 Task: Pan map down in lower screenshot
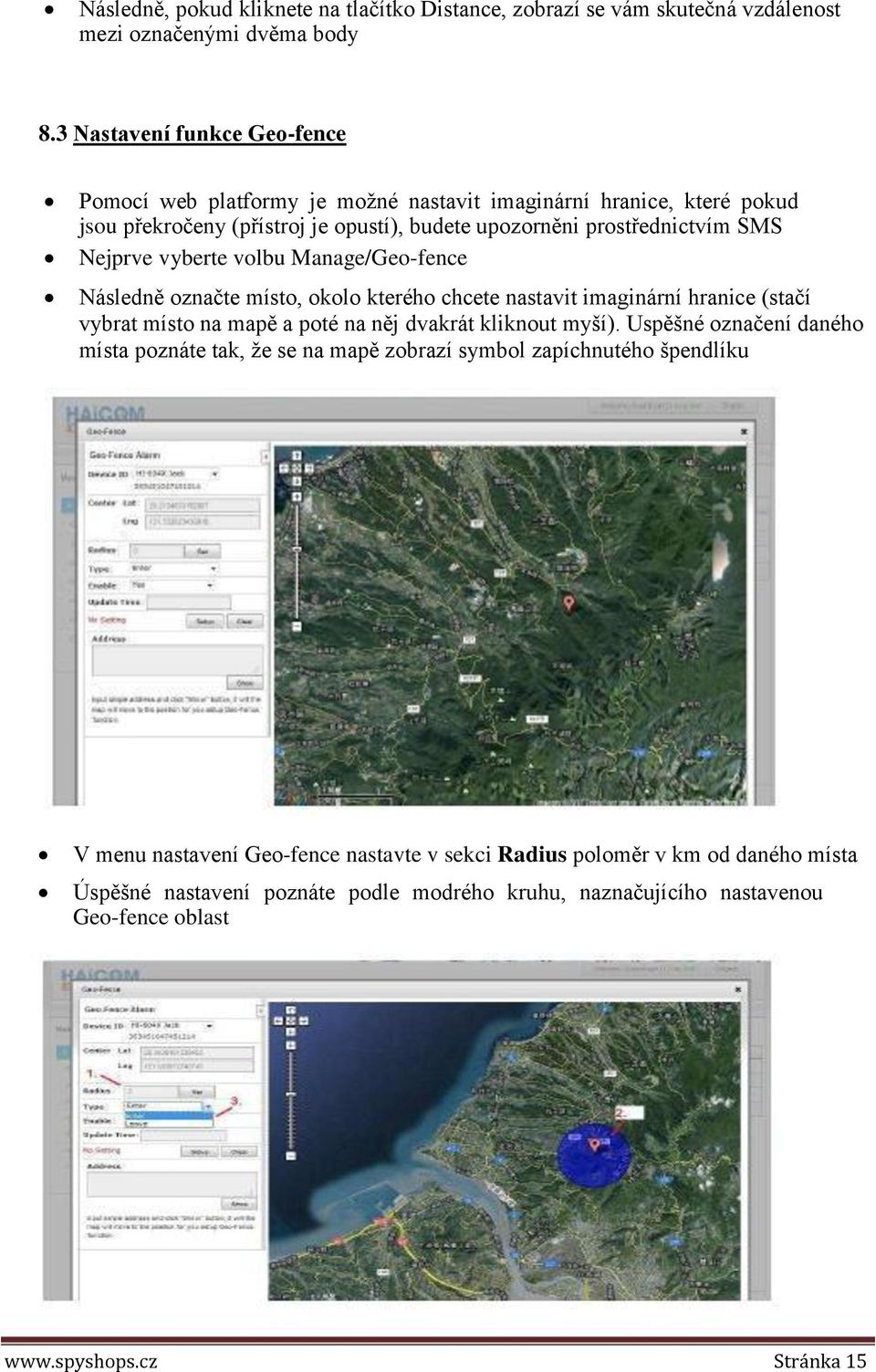coord(291,1032)
